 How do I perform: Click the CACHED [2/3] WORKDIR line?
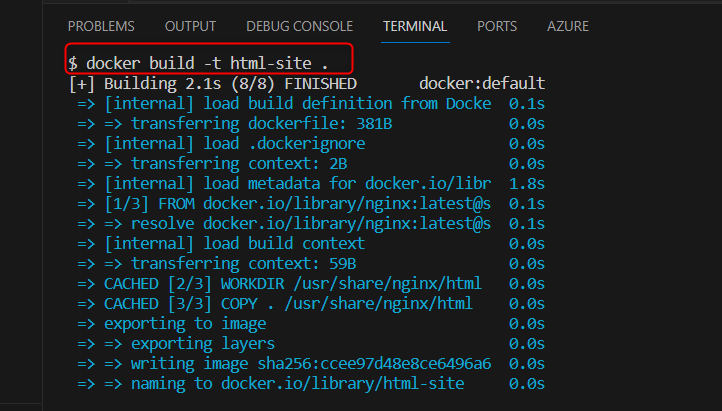[x=311, y=284]
